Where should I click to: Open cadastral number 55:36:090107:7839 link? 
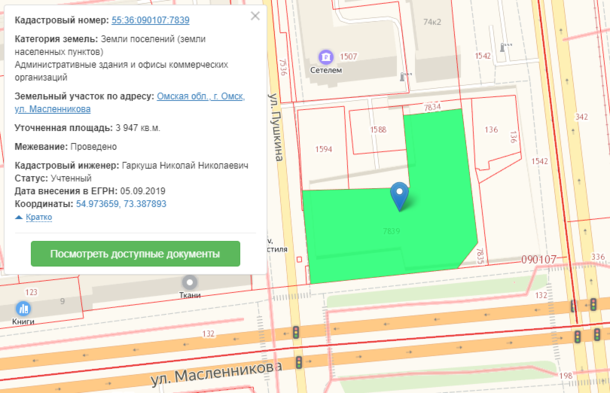(x=151, y=20)
